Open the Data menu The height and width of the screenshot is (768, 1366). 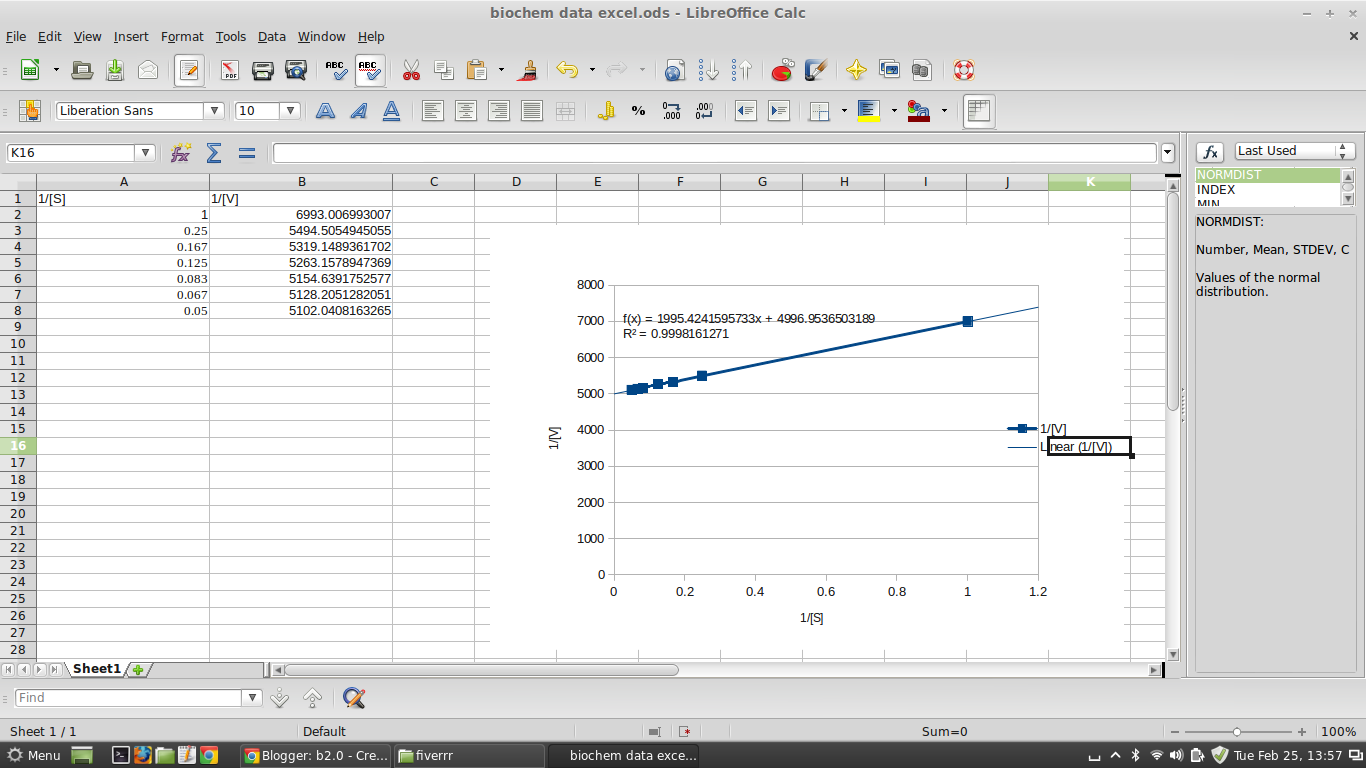click(271, 36)
